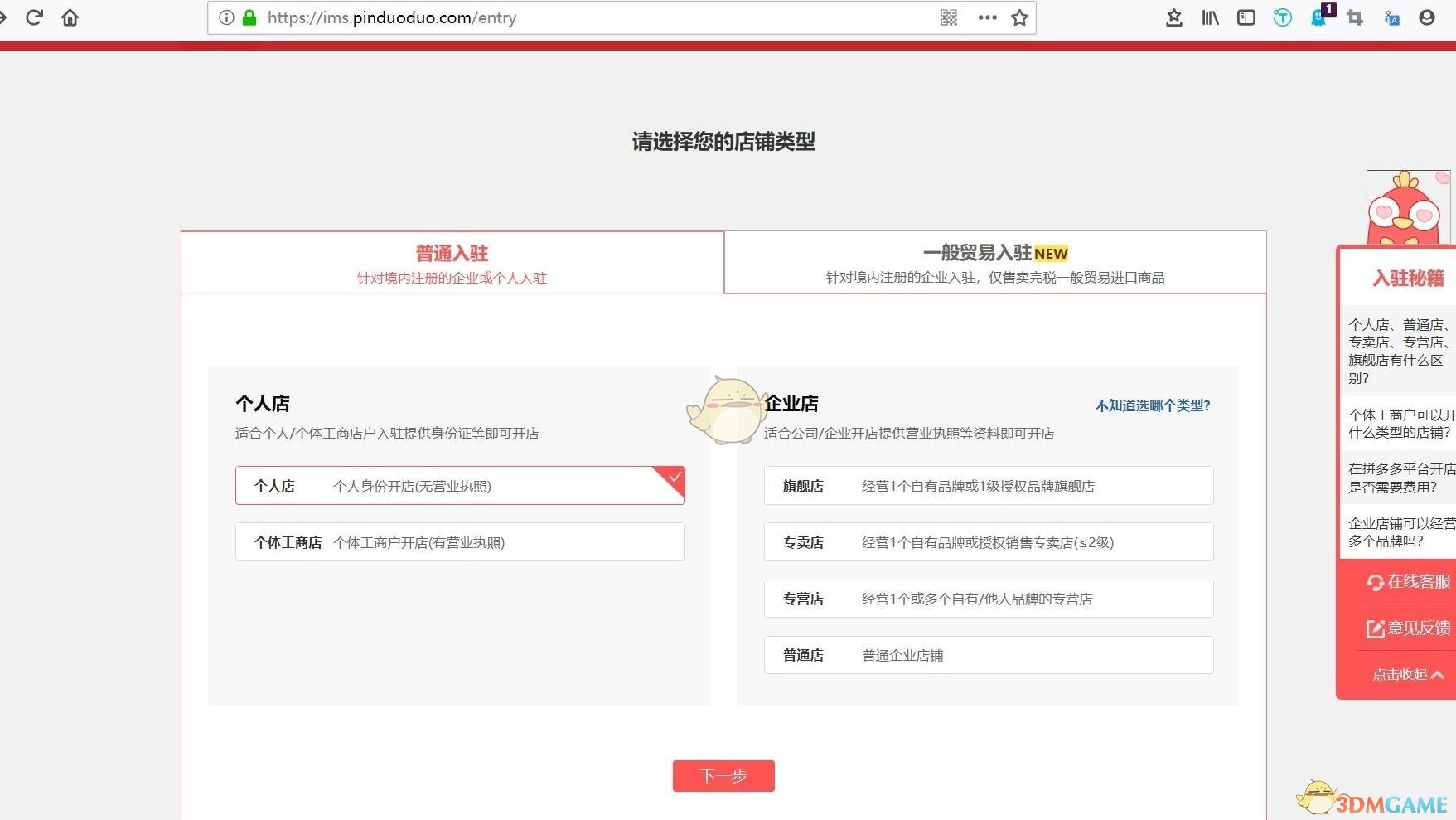Open the downloads/bookmark tray icon

point(1174,17)
